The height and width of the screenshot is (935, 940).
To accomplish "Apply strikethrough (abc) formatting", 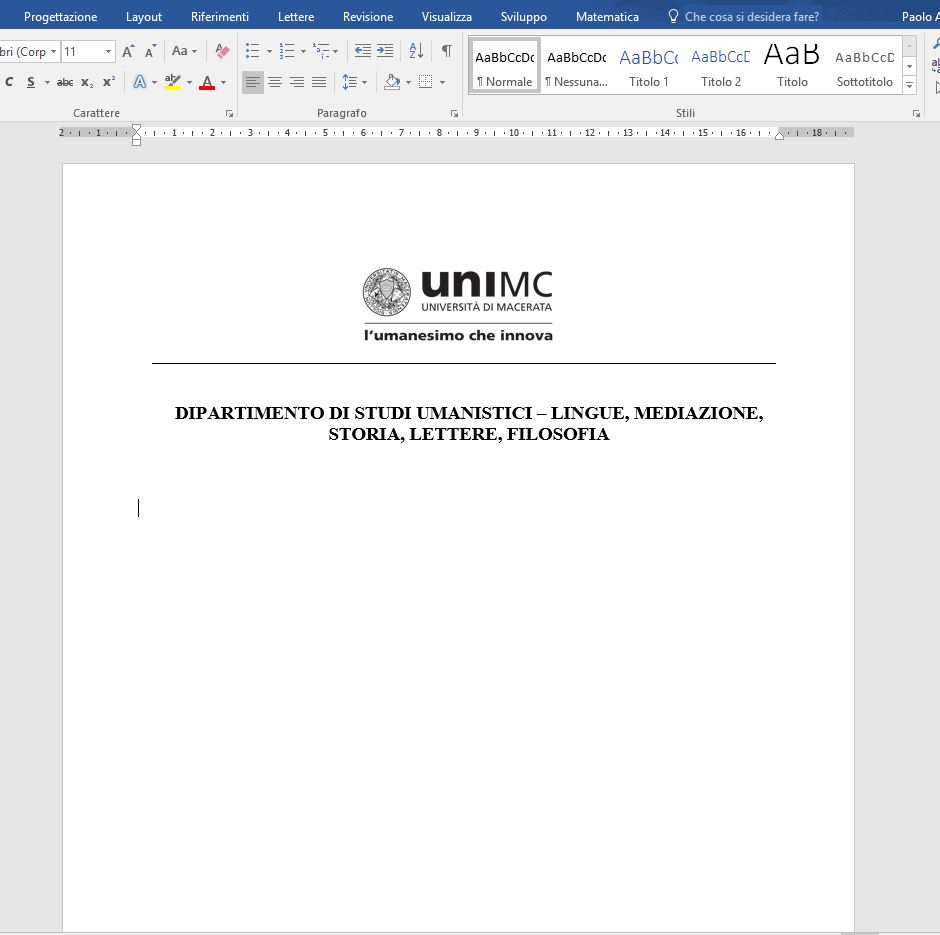I will click(x=65, y=82).
